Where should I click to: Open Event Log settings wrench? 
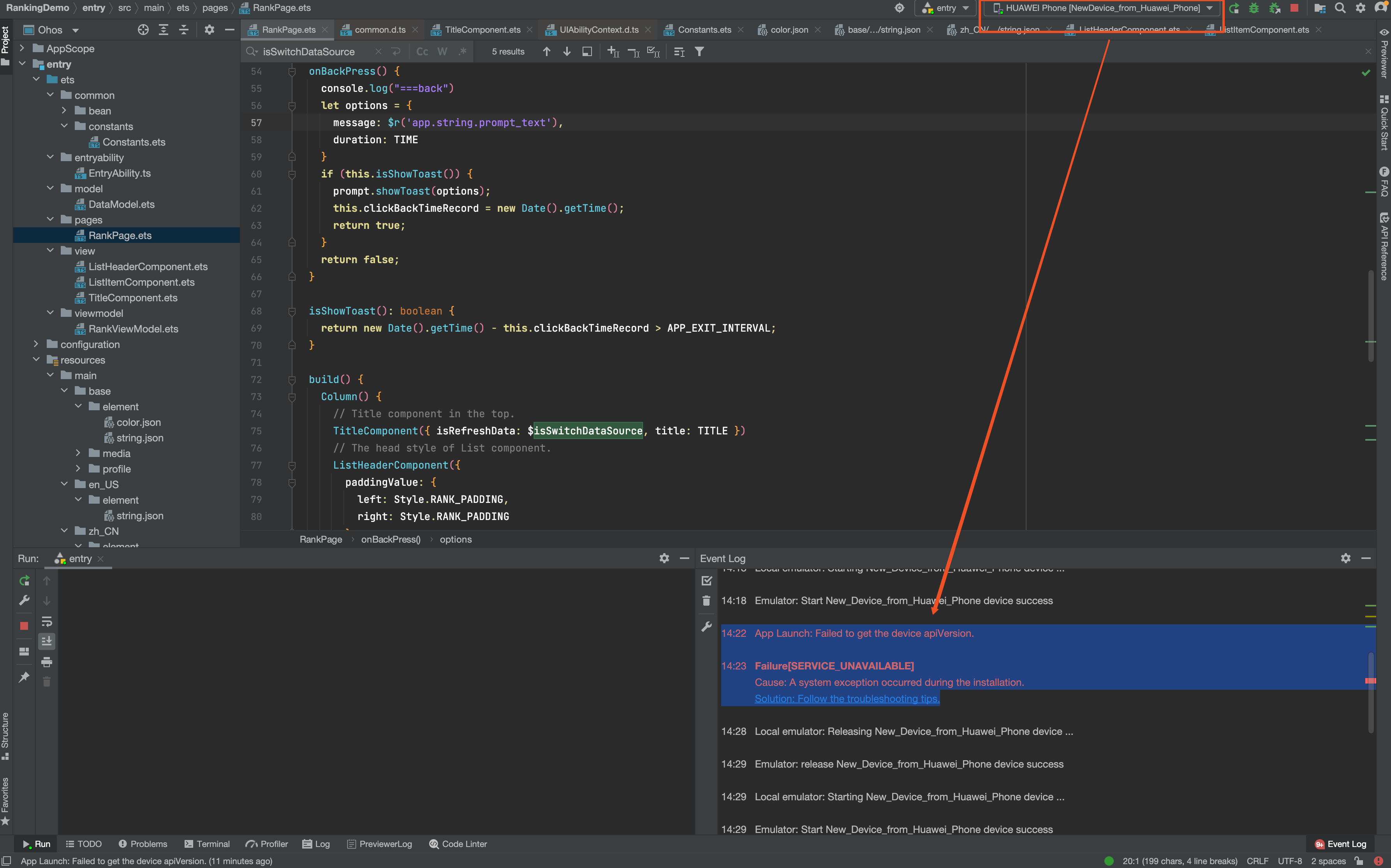tap(706, 626)
